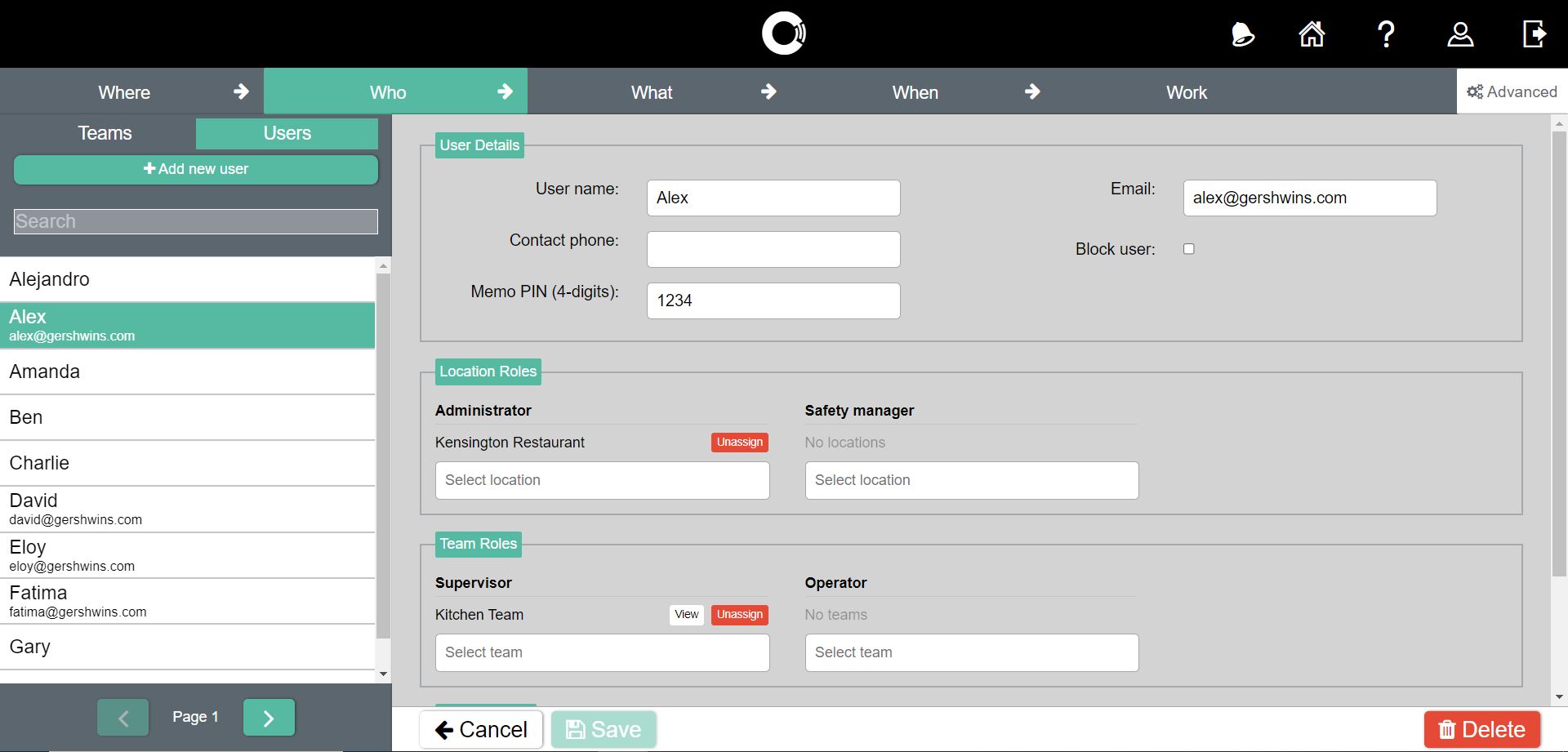Open Advanced settings with gears icon
This screenshot has height=752, width=1568.
[1512, 91]
